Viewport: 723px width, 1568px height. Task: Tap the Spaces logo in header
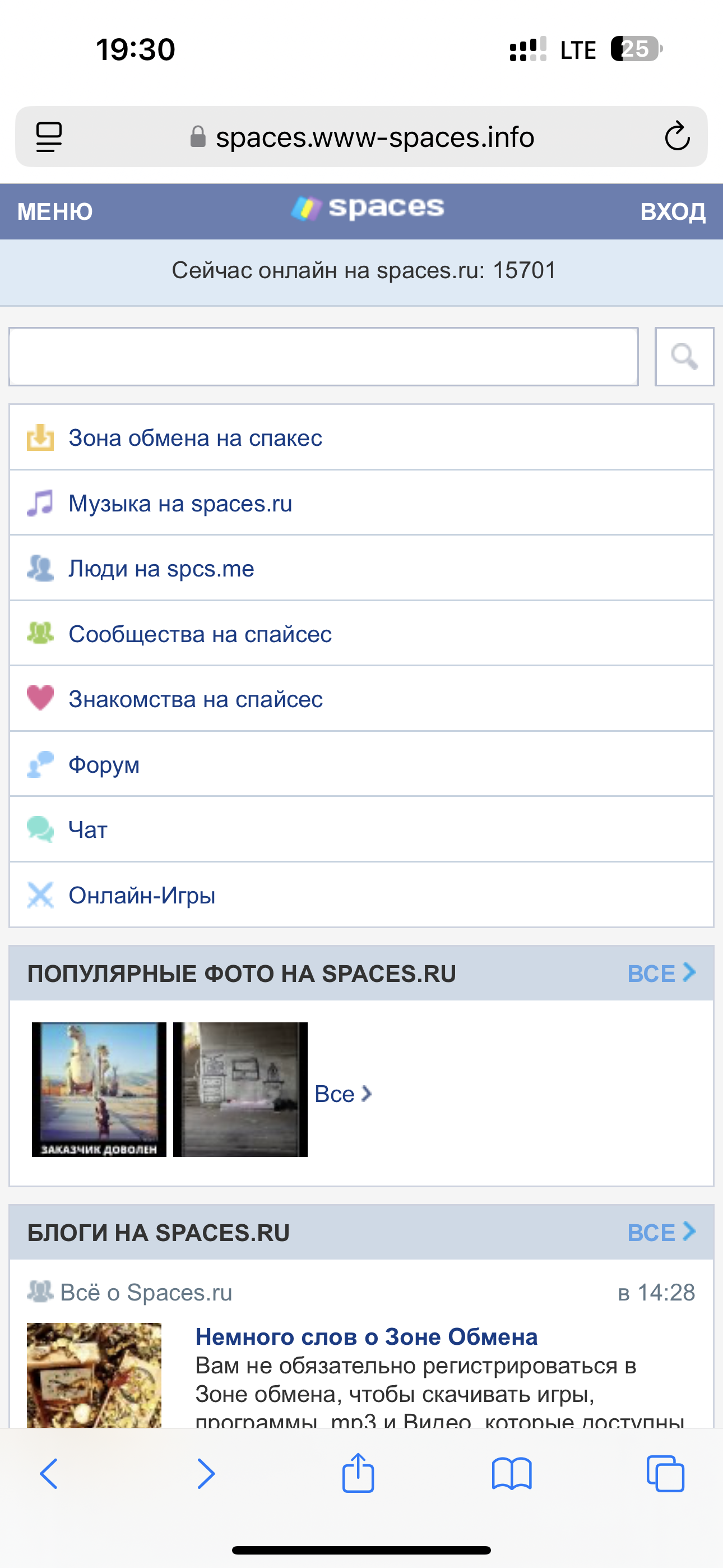tap(368, 208)
